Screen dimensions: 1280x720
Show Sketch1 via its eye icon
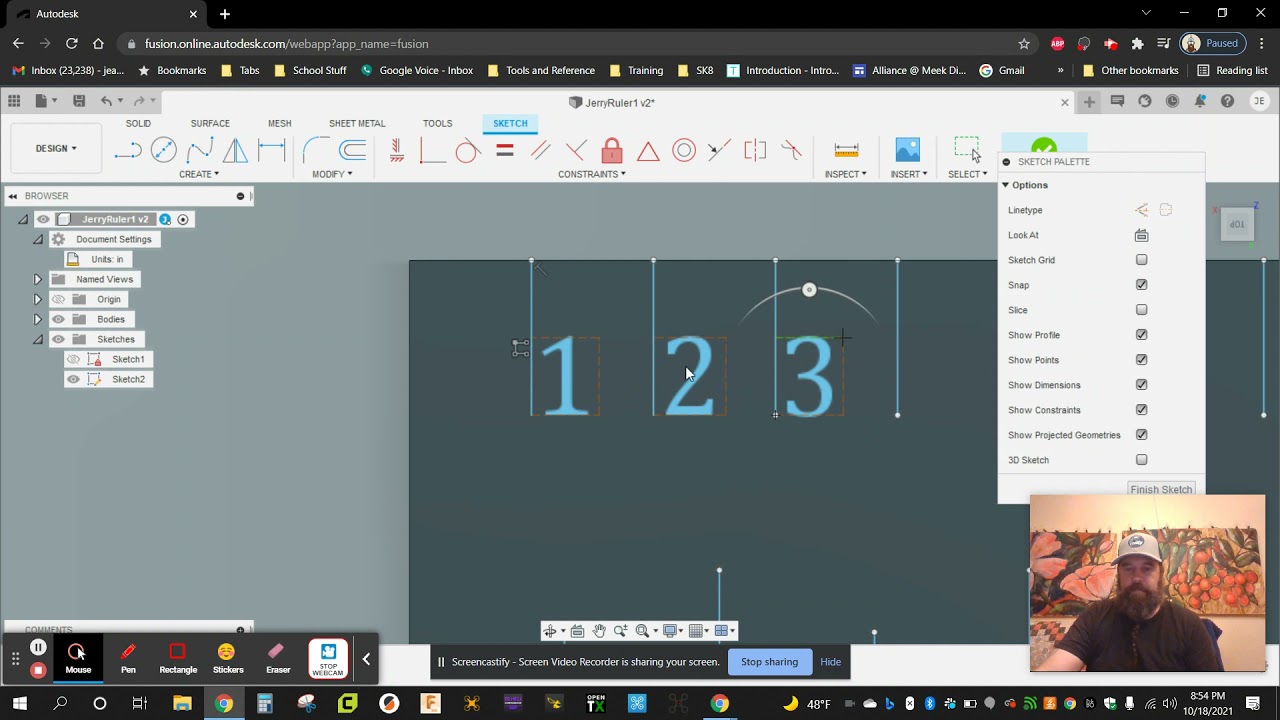(x=73, y=359)
